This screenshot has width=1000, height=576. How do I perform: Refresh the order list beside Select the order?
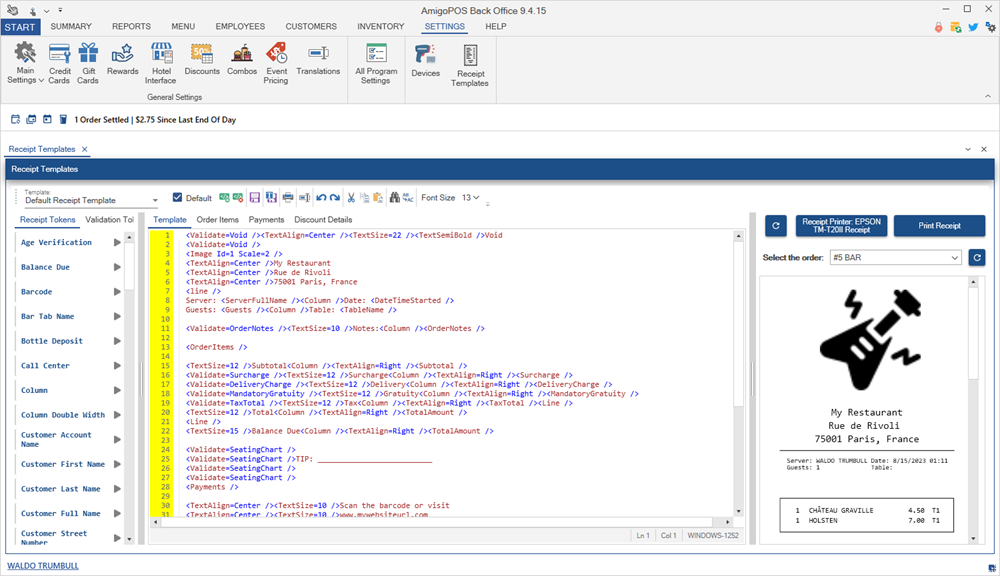click(x=977, y=258)
